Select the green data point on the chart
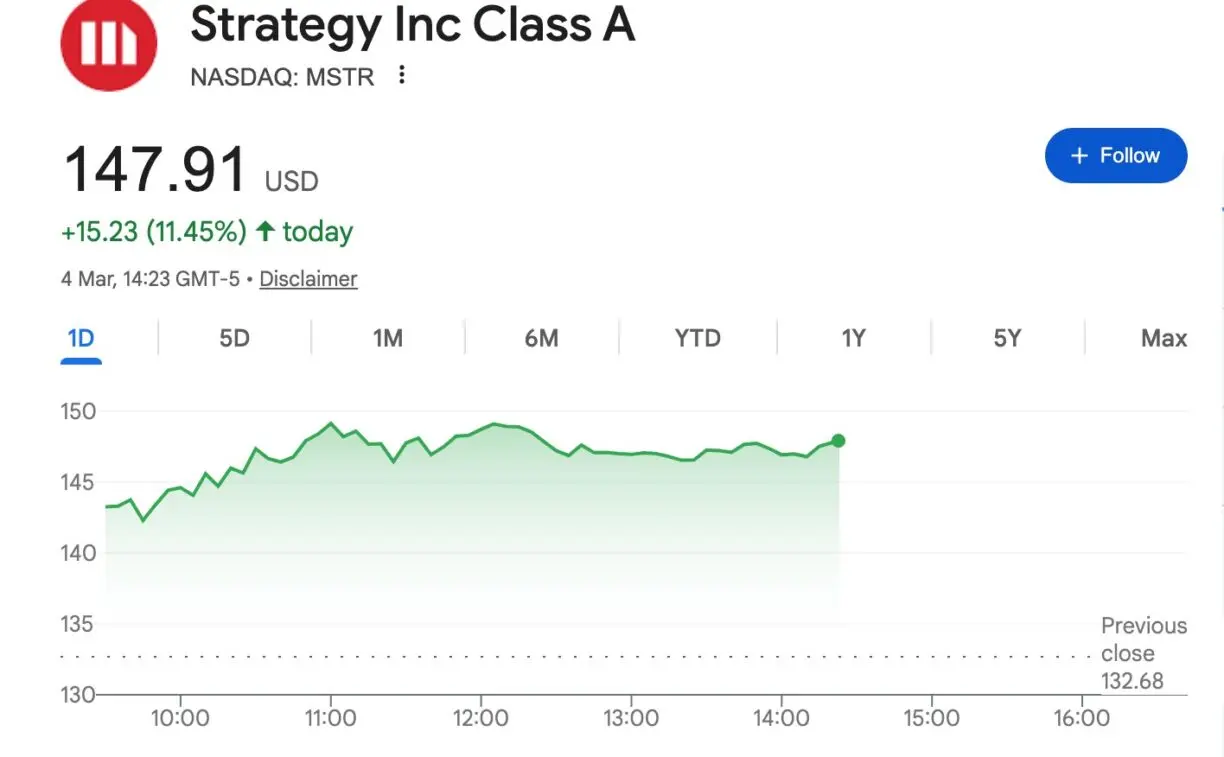Image resolution: width=1224 pixels, height=757 pixels. [x=838, y=440]
